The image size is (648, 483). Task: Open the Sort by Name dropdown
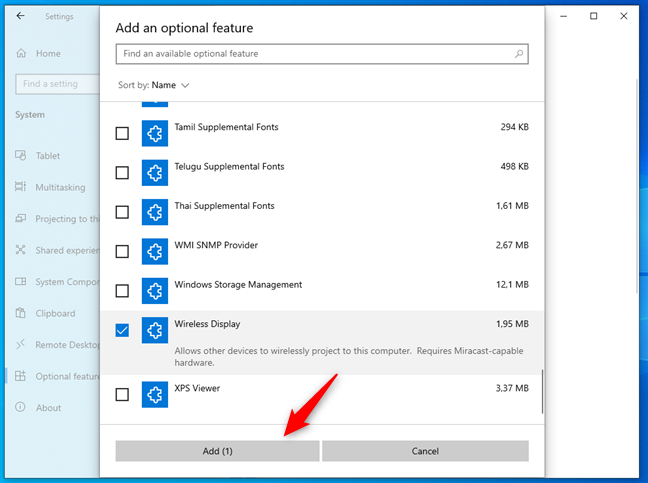point(154,85)
